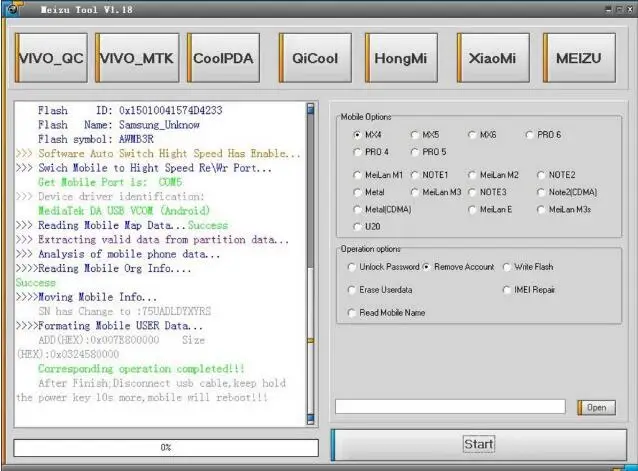
Task: Click the Meizu Tool app icon in title bar
Action: (13, 9)
